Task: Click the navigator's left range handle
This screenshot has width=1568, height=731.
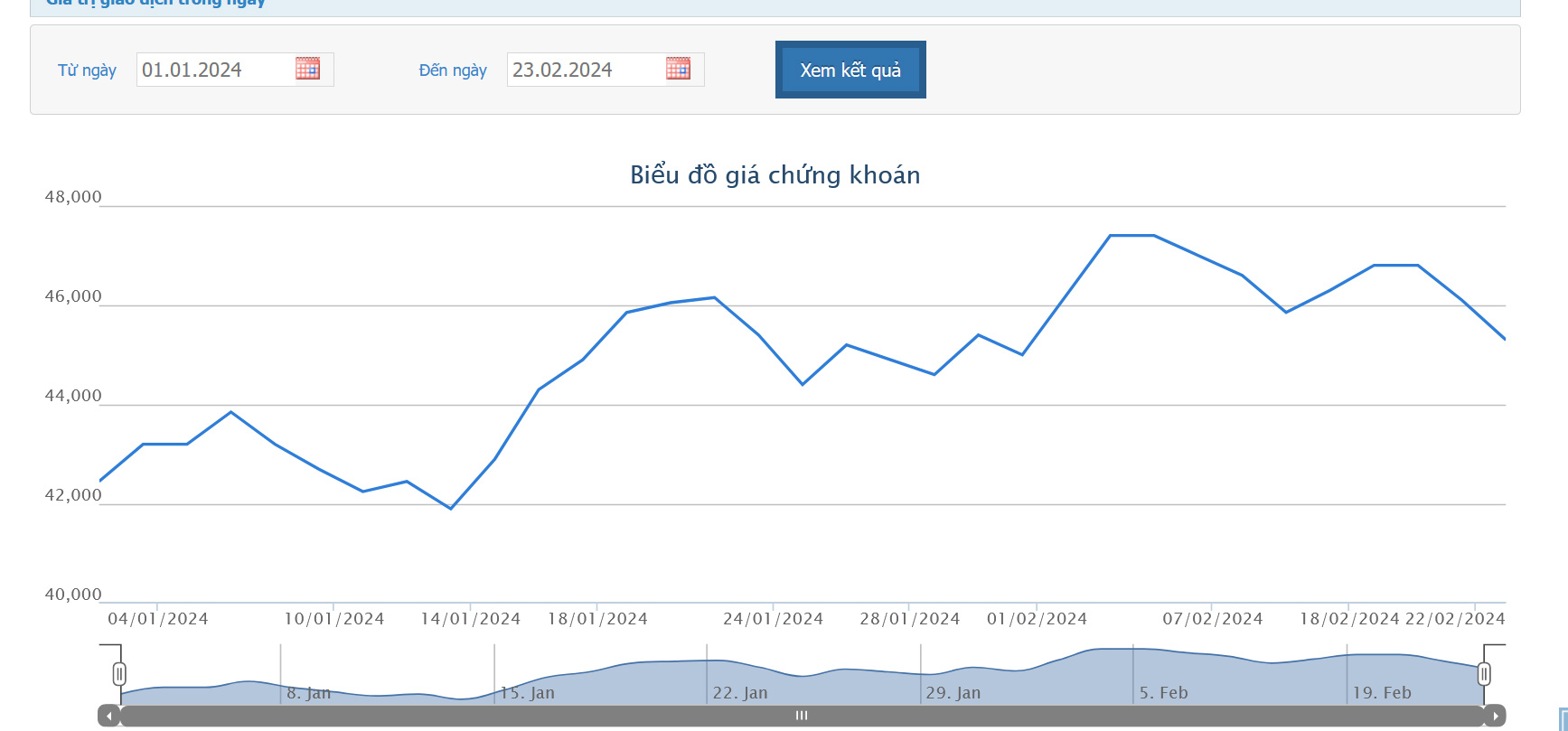Action: click(x=119, y=674)
